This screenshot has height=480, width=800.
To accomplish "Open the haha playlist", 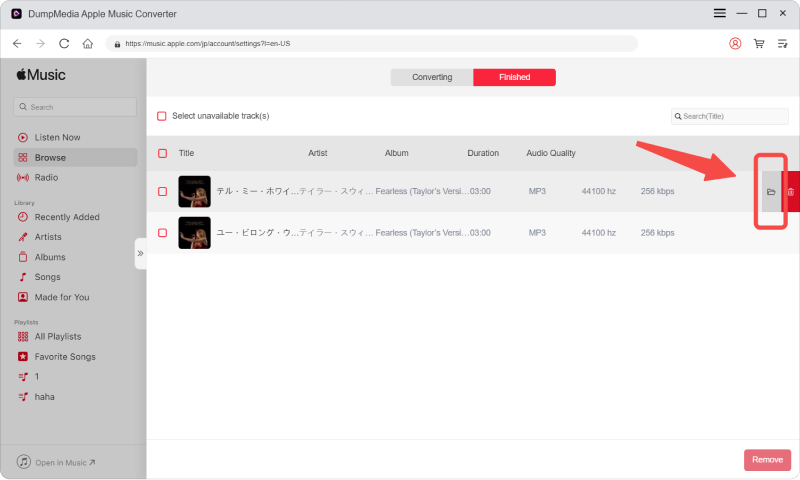I will pyautogui.click(x=75, y=397).
